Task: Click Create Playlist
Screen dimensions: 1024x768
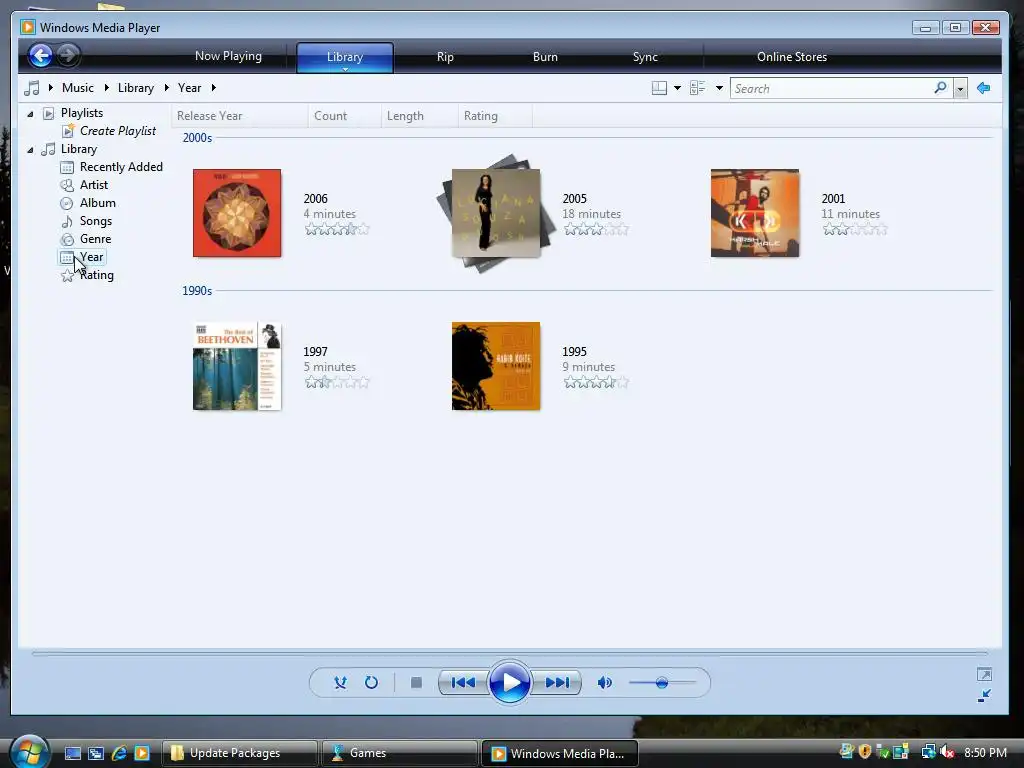Action: [x=118, y=131]
